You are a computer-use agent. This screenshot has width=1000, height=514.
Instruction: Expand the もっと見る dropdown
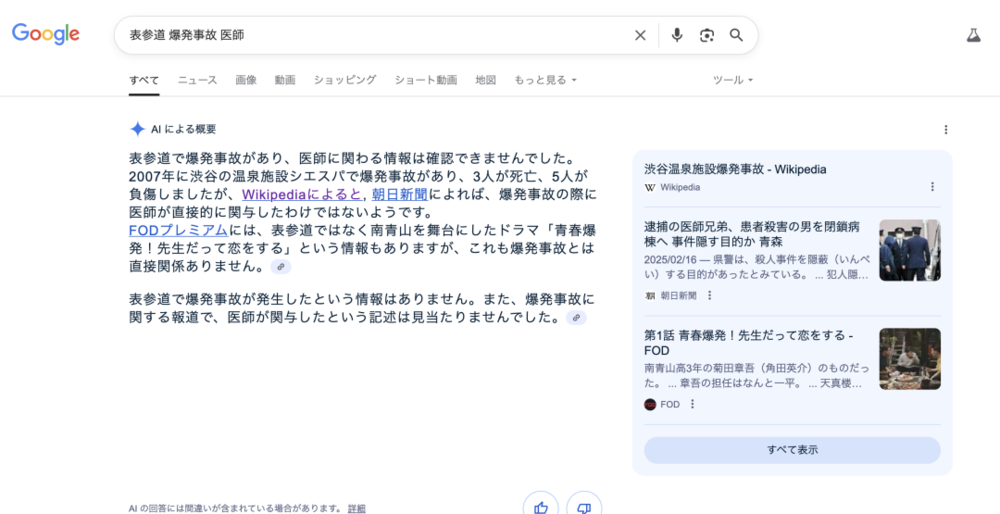pyautogui.click(x=545, y=80)
